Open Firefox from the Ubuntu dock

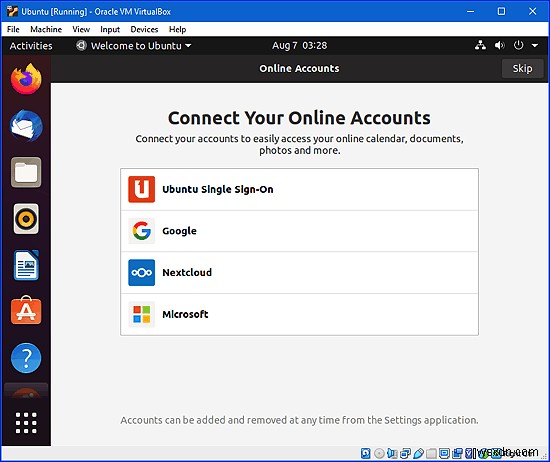click(26, 79)
